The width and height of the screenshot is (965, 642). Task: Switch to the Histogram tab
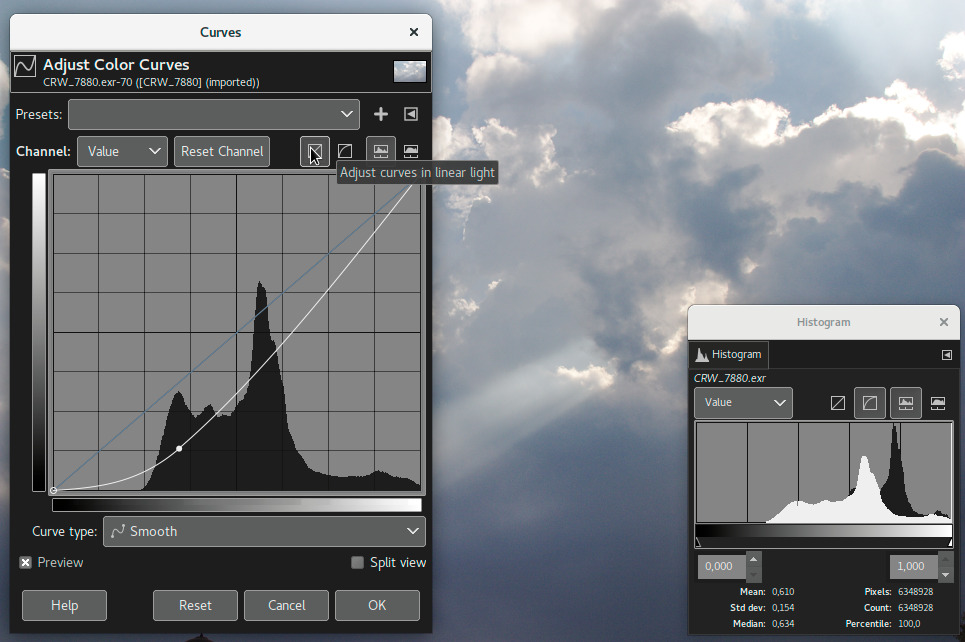click(729, 355)
